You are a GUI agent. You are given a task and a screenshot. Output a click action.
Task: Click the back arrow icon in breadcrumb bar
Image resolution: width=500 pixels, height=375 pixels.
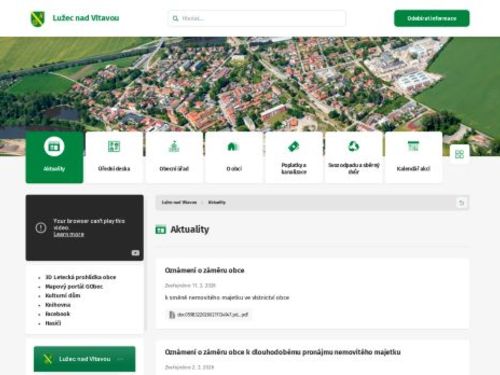click(x=462, y=203)
